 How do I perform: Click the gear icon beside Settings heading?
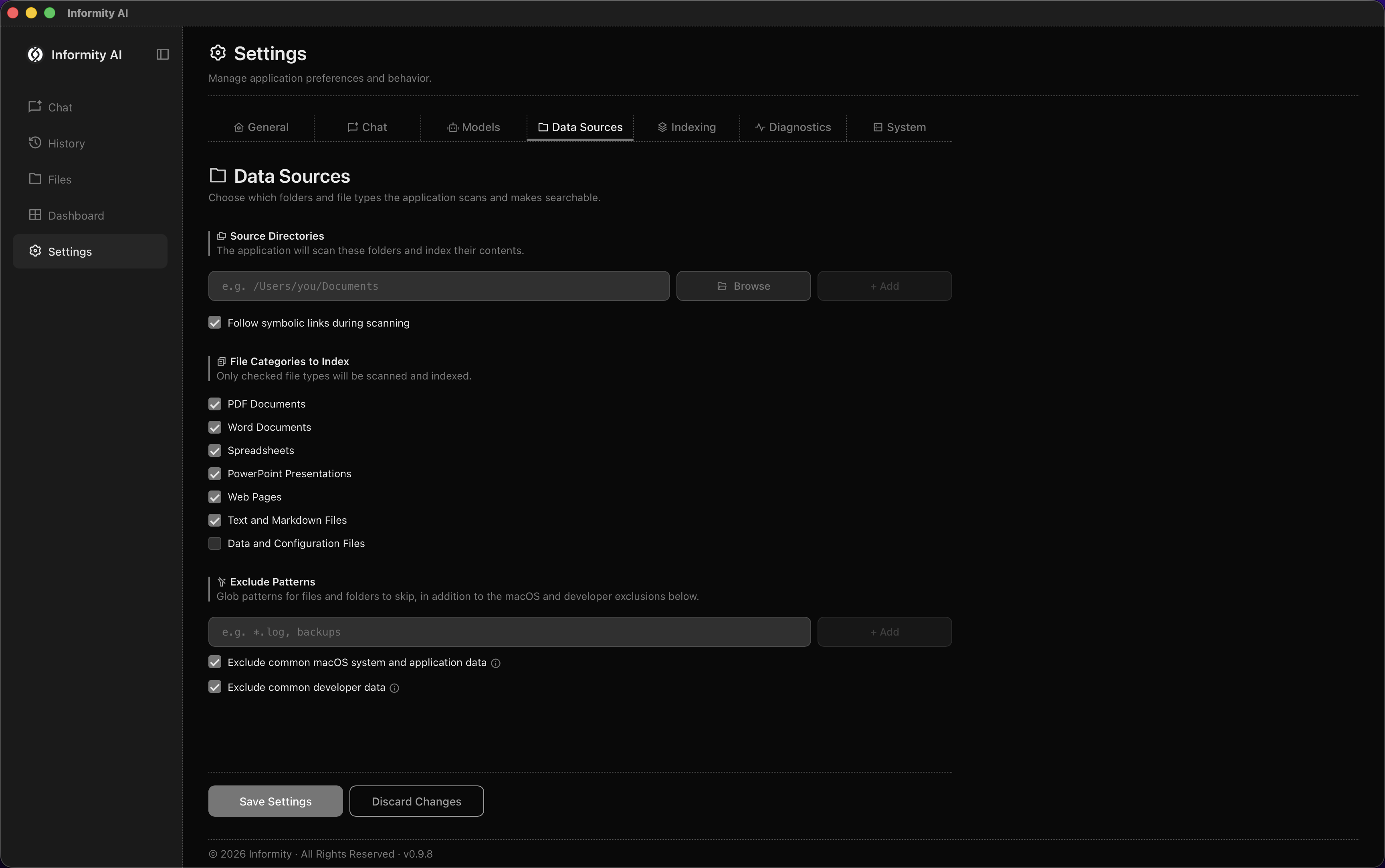coord(218,53)
